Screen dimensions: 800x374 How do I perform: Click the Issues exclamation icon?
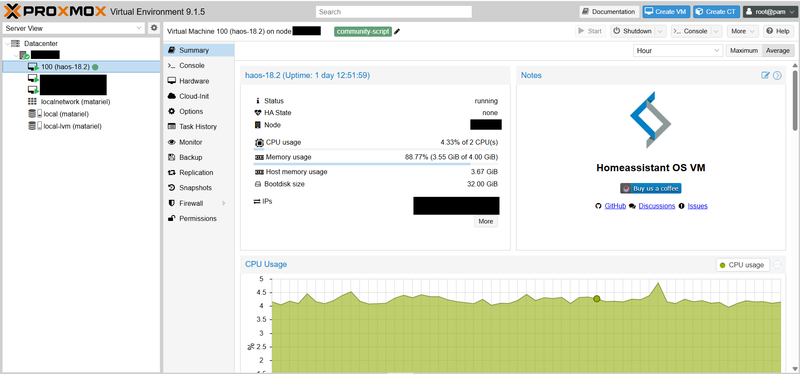click(682, 206)
